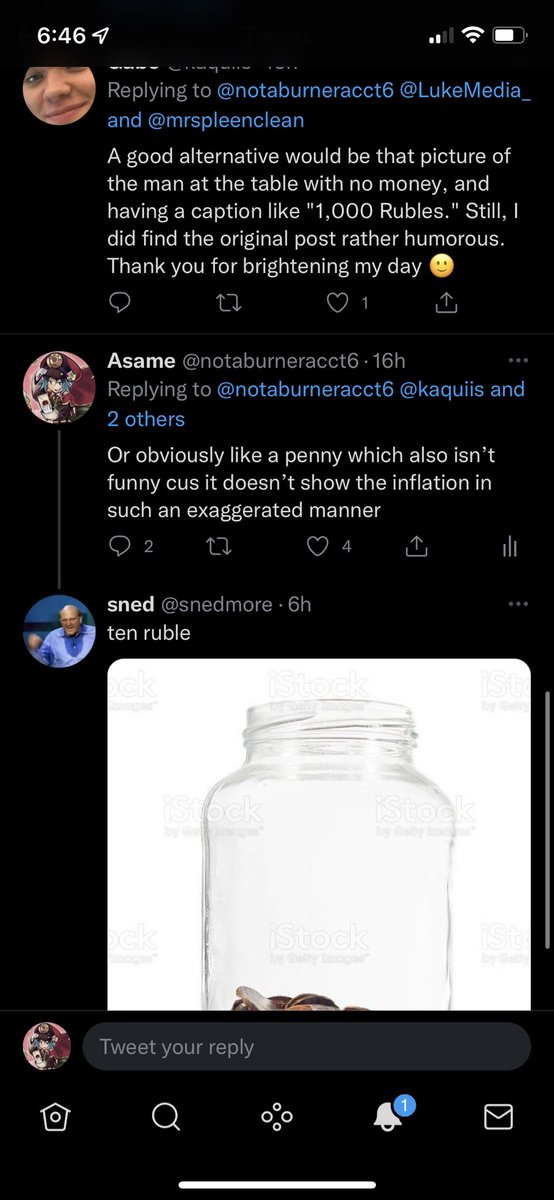Viewport: 554px width, 1200px height.
Task: Share Asame's penny tweet
Action: click(417, 546)
